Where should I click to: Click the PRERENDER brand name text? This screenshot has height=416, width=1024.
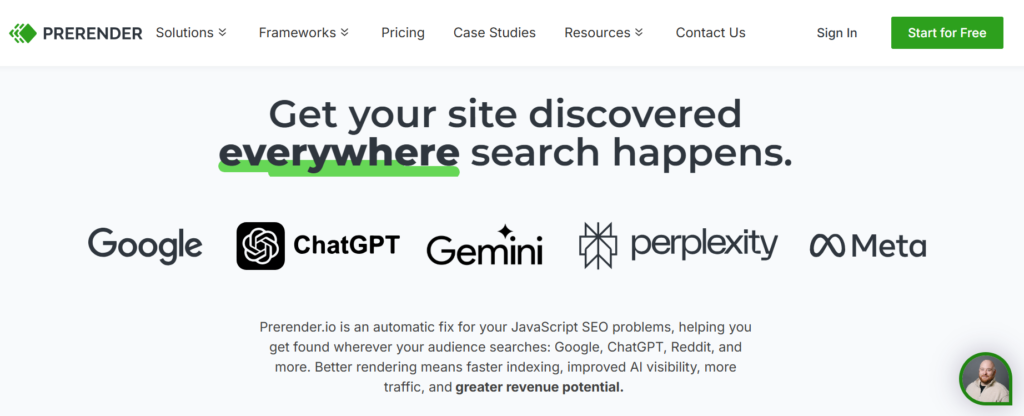(92, 33)
